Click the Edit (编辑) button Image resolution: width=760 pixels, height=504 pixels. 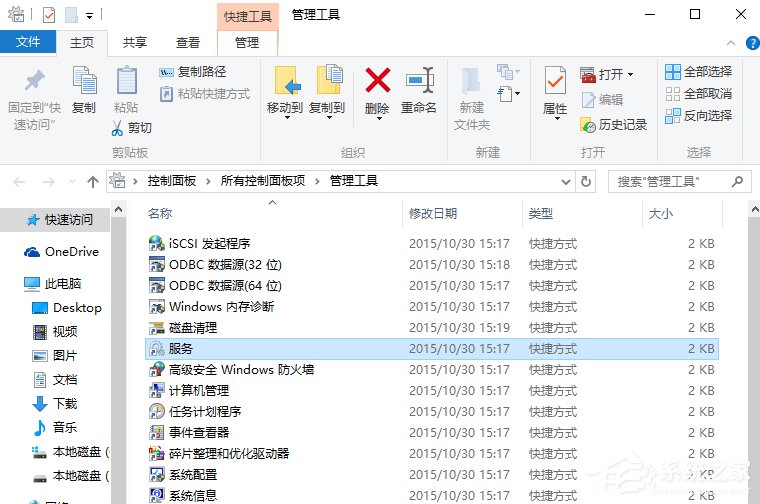602,99
